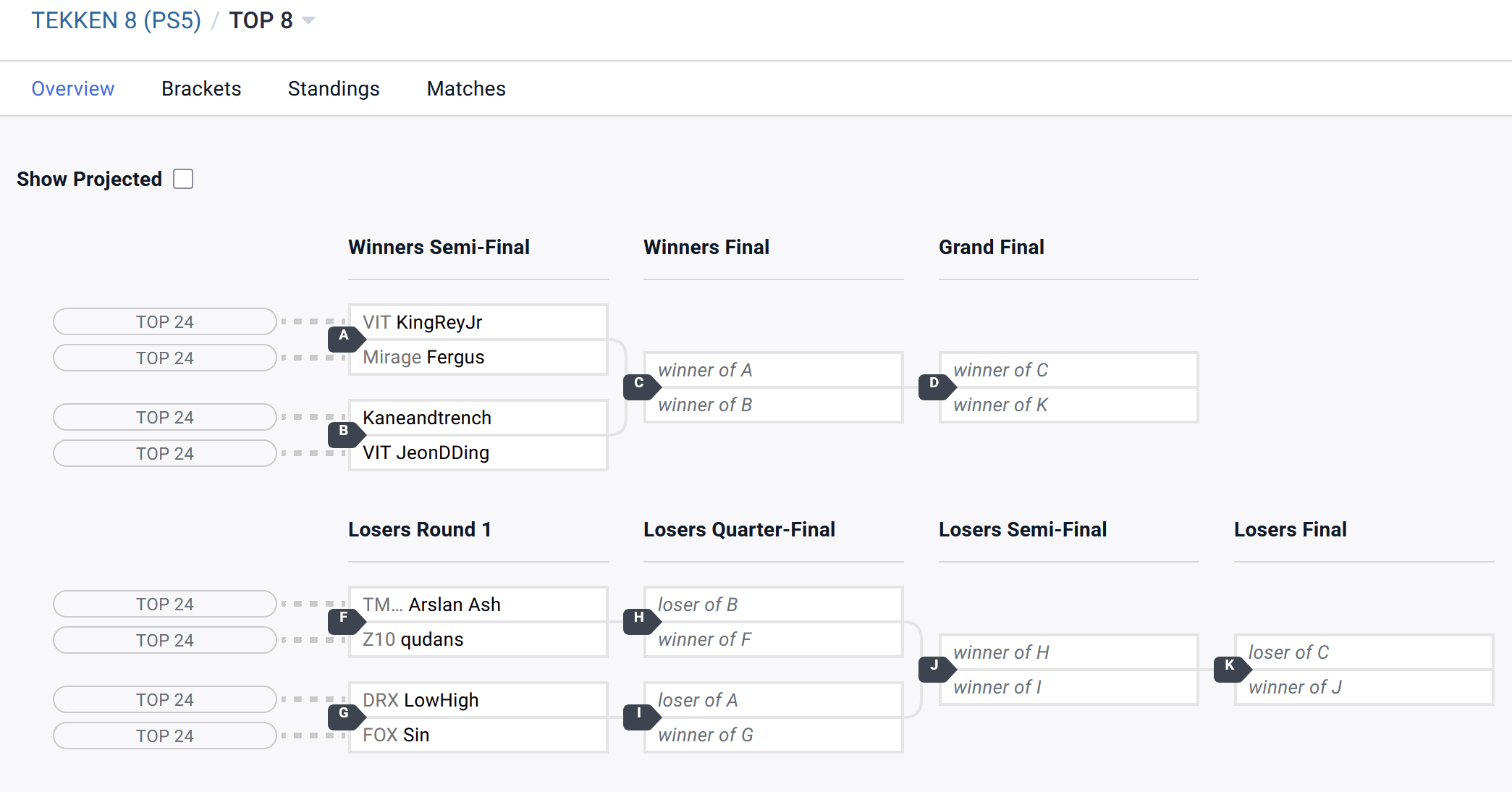The height and width of the screenshot is (792, 1512).
Task: Click the Arslan Ash bracket slot
Action: pyautogui.click(x=478, y=604)
